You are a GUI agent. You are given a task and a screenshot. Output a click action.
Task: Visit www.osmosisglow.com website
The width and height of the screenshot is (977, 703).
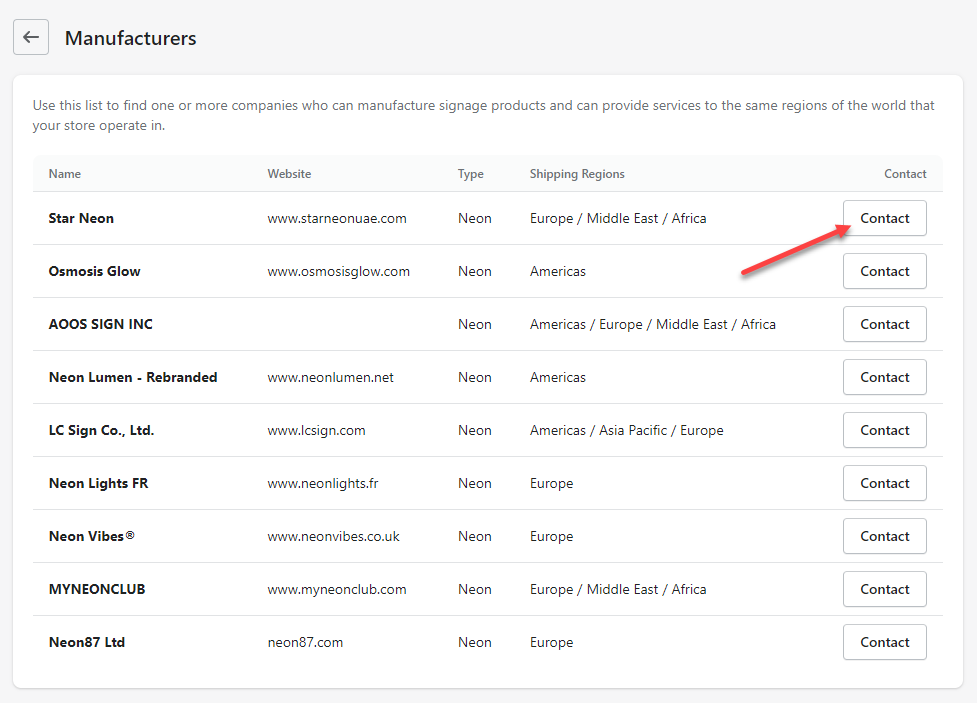click(338, 271)
